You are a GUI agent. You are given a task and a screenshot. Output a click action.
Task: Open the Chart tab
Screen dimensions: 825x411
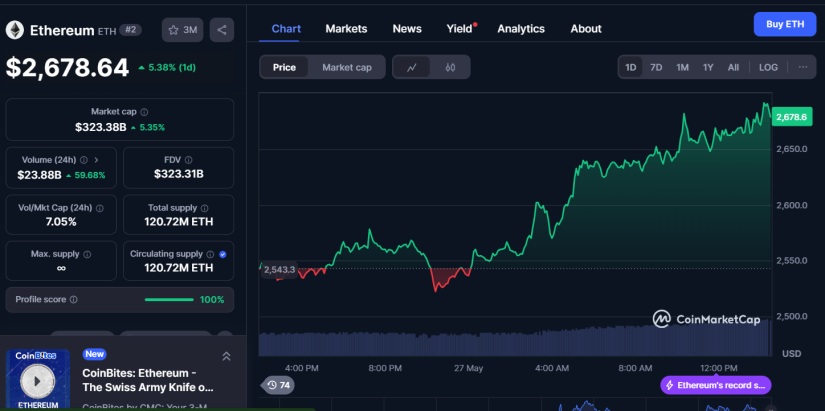point(286,29)
